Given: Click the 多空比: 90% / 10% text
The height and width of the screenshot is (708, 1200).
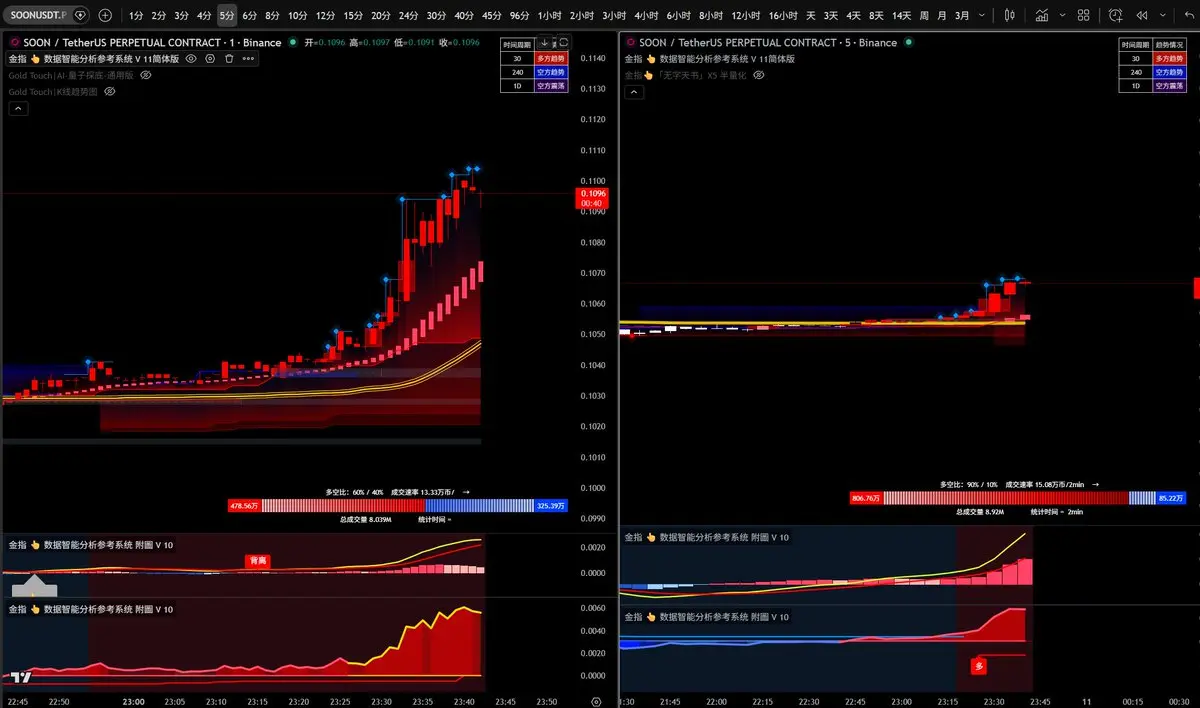Looking at the screenshot, I should [969, 484].
